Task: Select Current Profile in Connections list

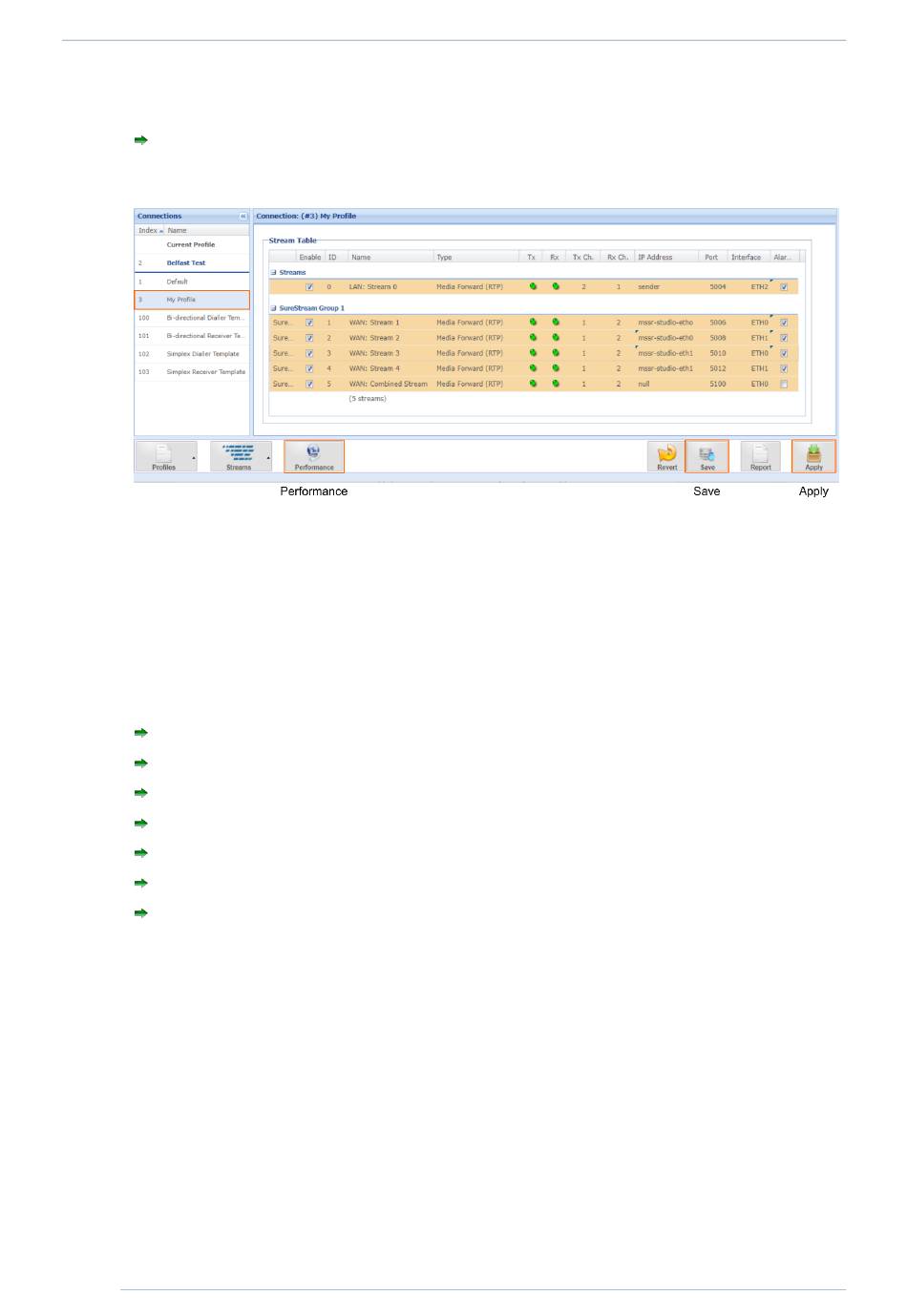Action: 192,245
